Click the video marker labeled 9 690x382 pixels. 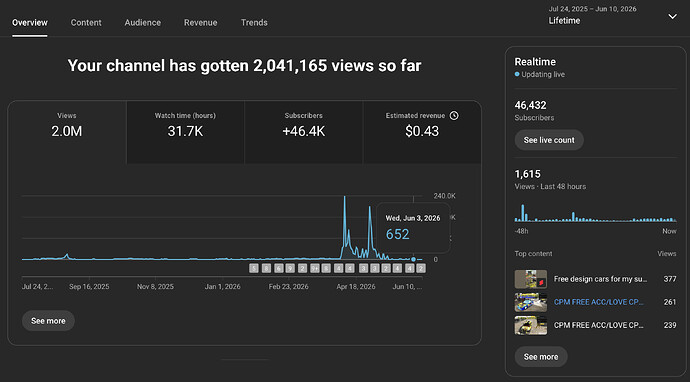(290, 268)
